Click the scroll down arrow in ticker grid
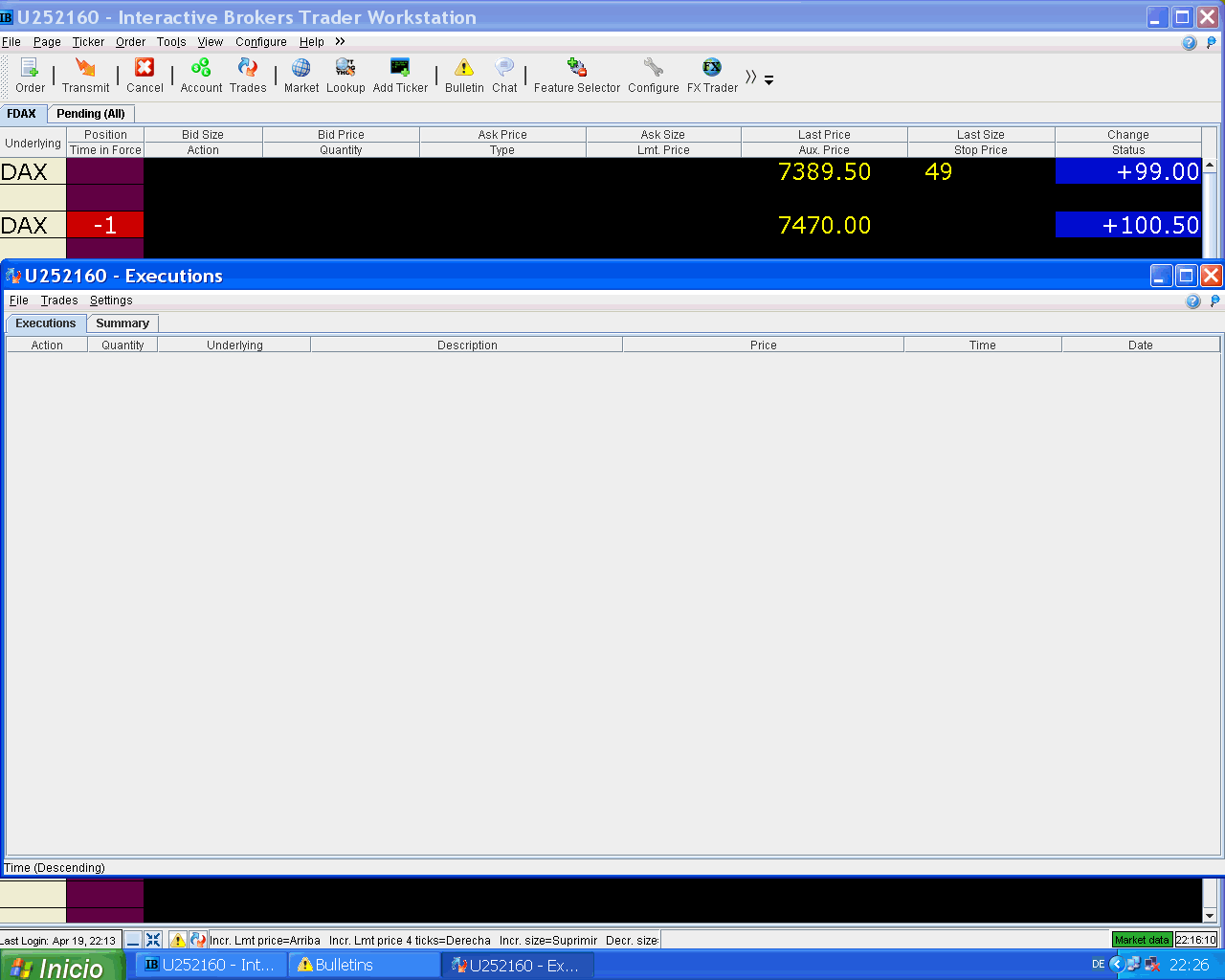 1210,915
